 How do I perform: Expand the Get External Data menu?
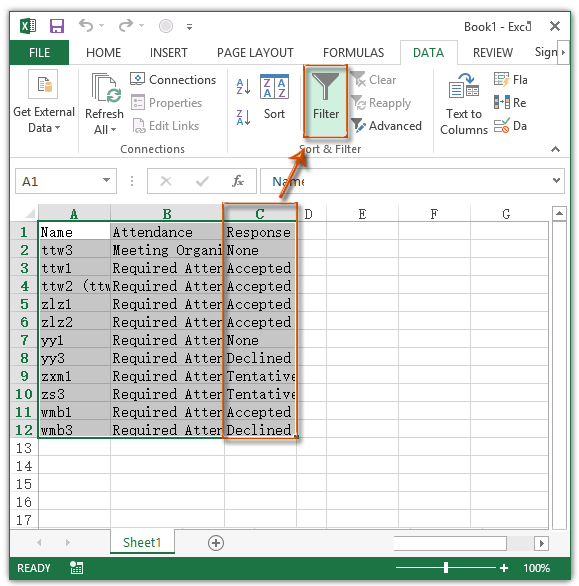pyautogui.click(x=44, y=120)
